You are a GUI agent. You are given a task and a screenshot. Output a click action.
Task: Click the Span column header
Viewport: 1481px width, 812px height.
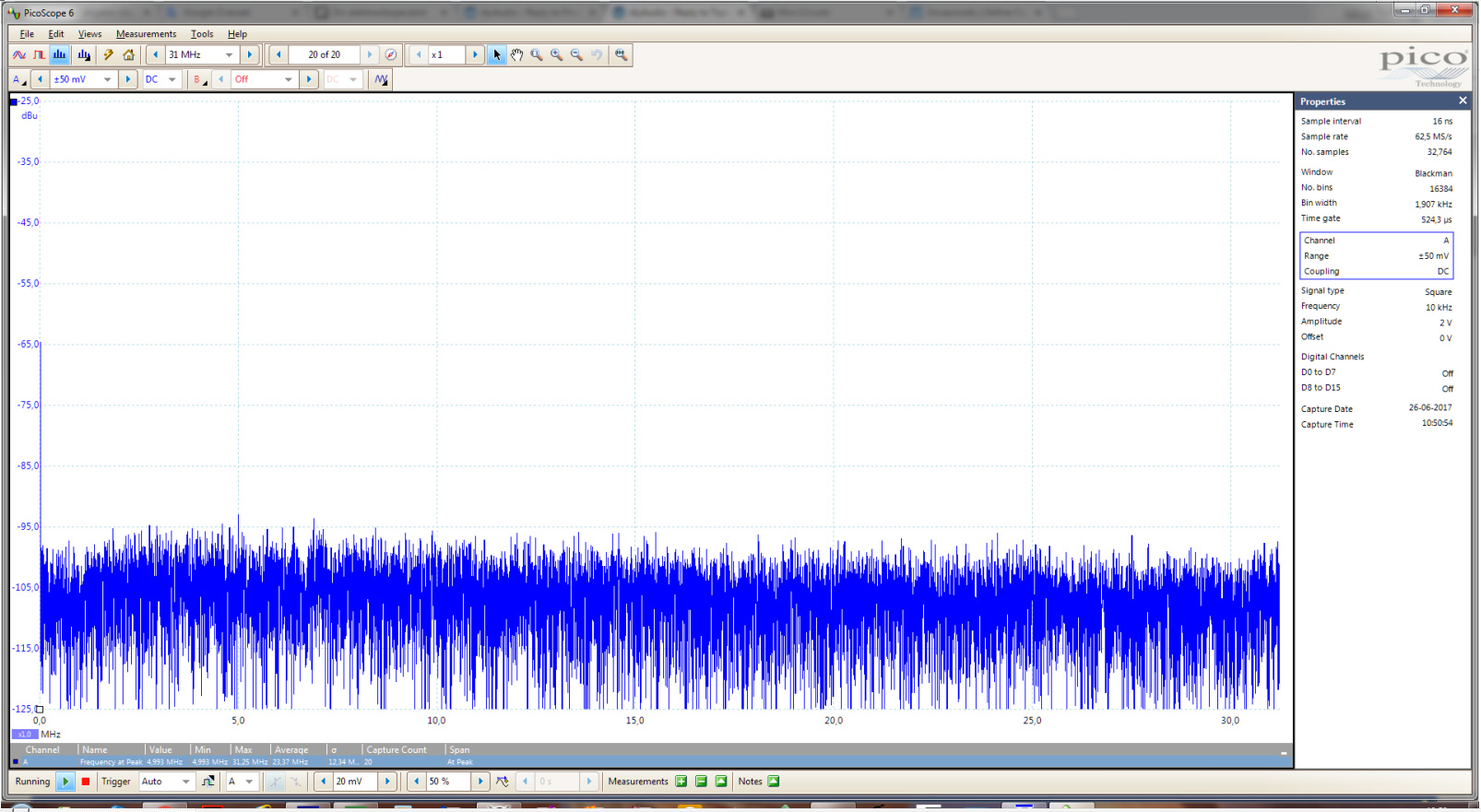tap(459, 750)
